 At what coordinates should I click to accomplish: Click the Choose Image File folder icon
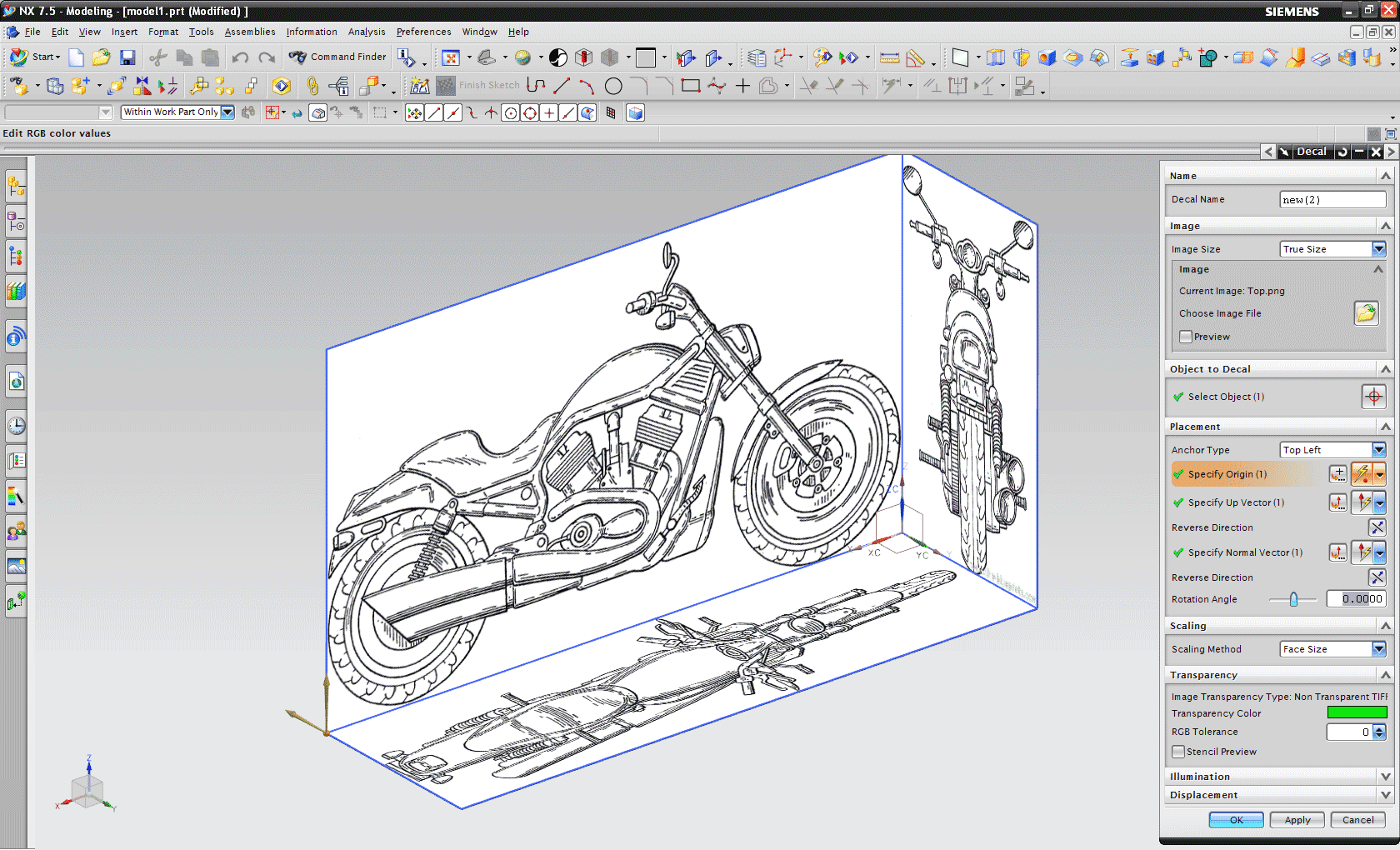(x=1366, y=313)
